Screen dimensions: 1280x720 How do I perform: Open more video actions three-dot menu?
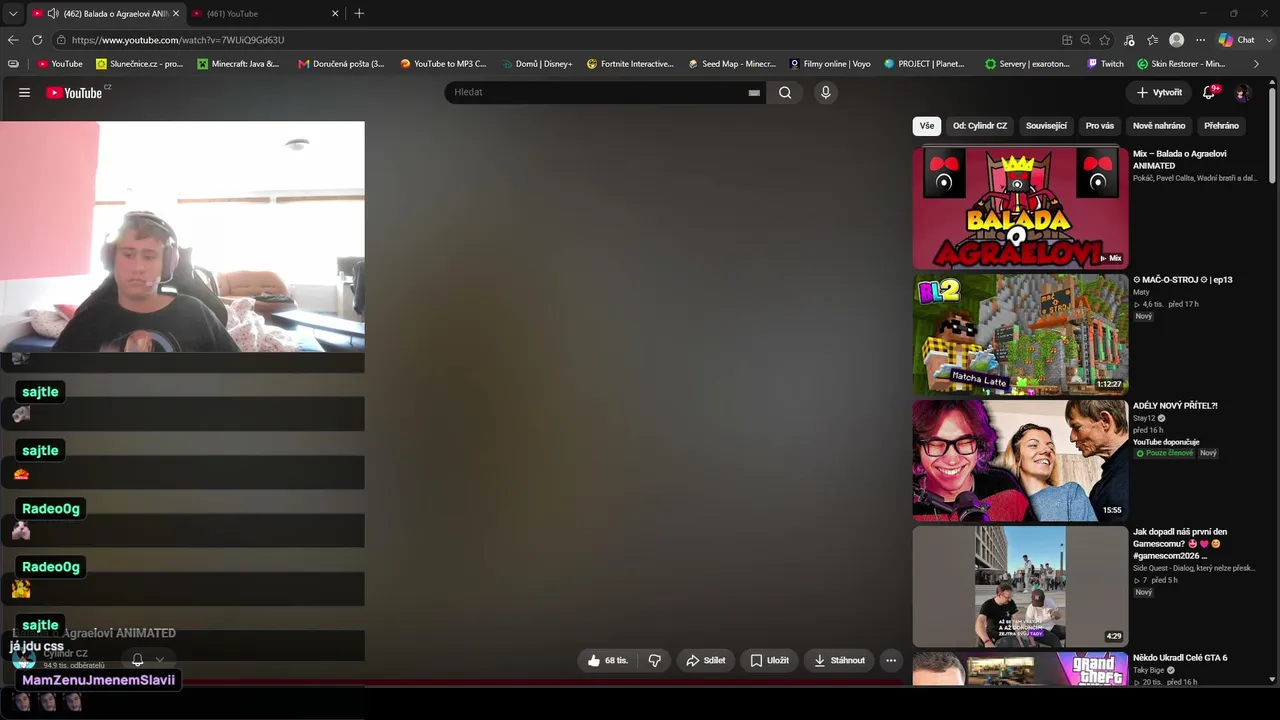(891, 660)
